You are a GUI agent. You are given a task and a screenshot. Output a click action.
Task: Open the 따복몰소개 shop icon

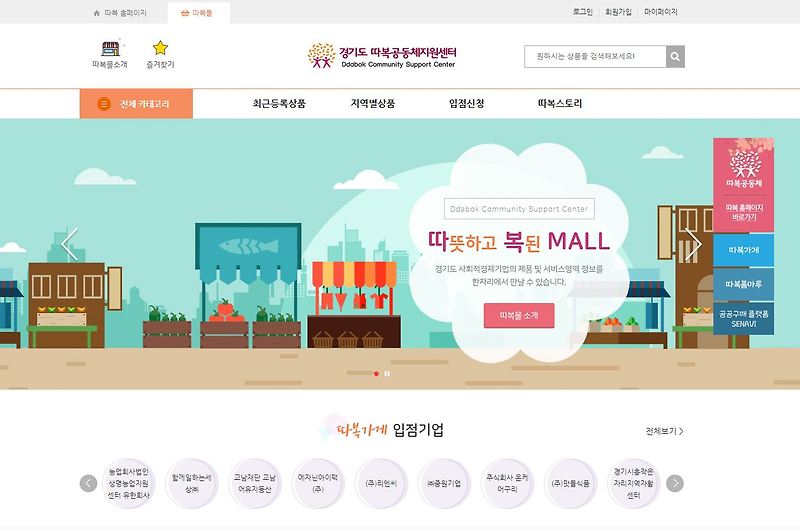coord(110,49)
